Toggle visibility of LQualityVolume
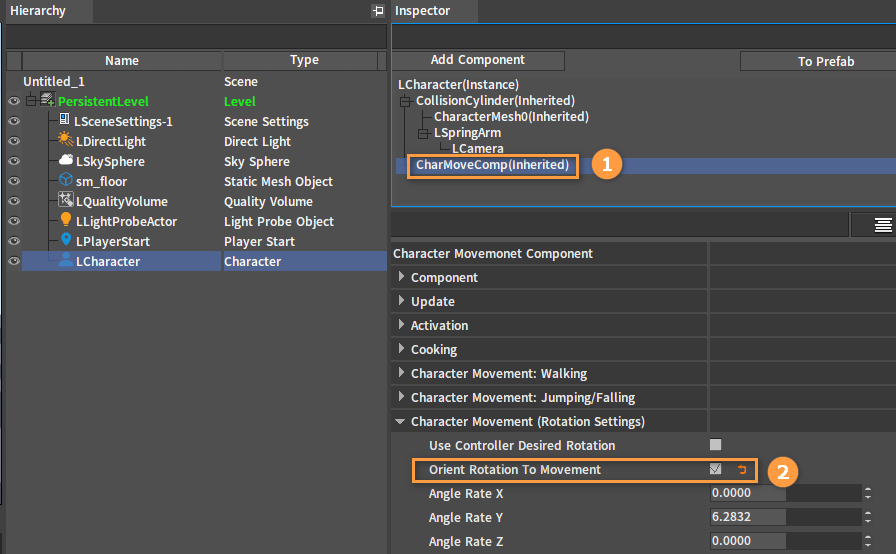 pos(14,201)
